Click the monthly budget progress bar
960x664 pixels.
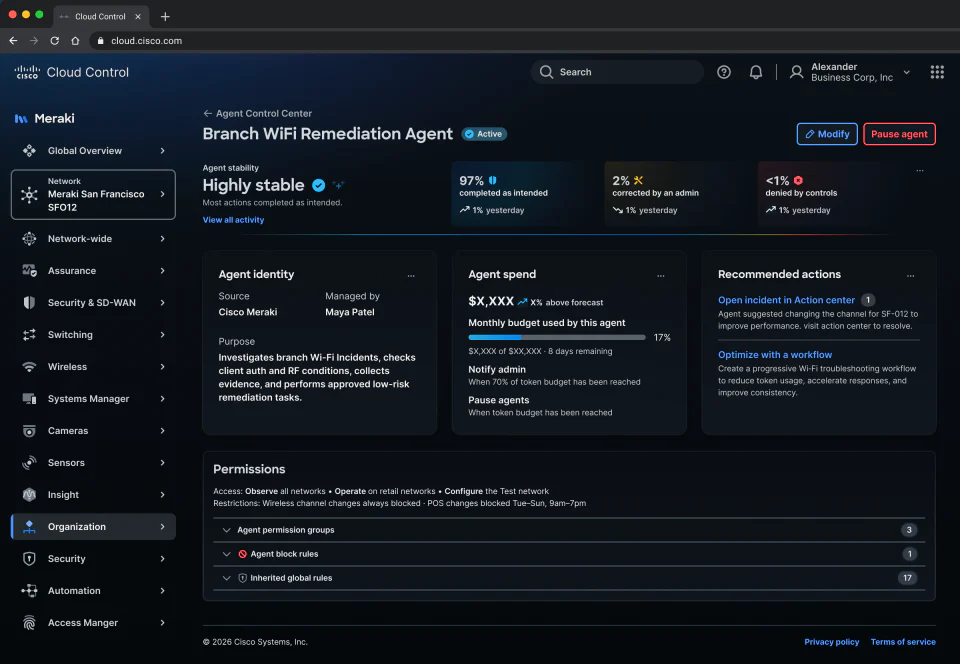click(557, 337)
